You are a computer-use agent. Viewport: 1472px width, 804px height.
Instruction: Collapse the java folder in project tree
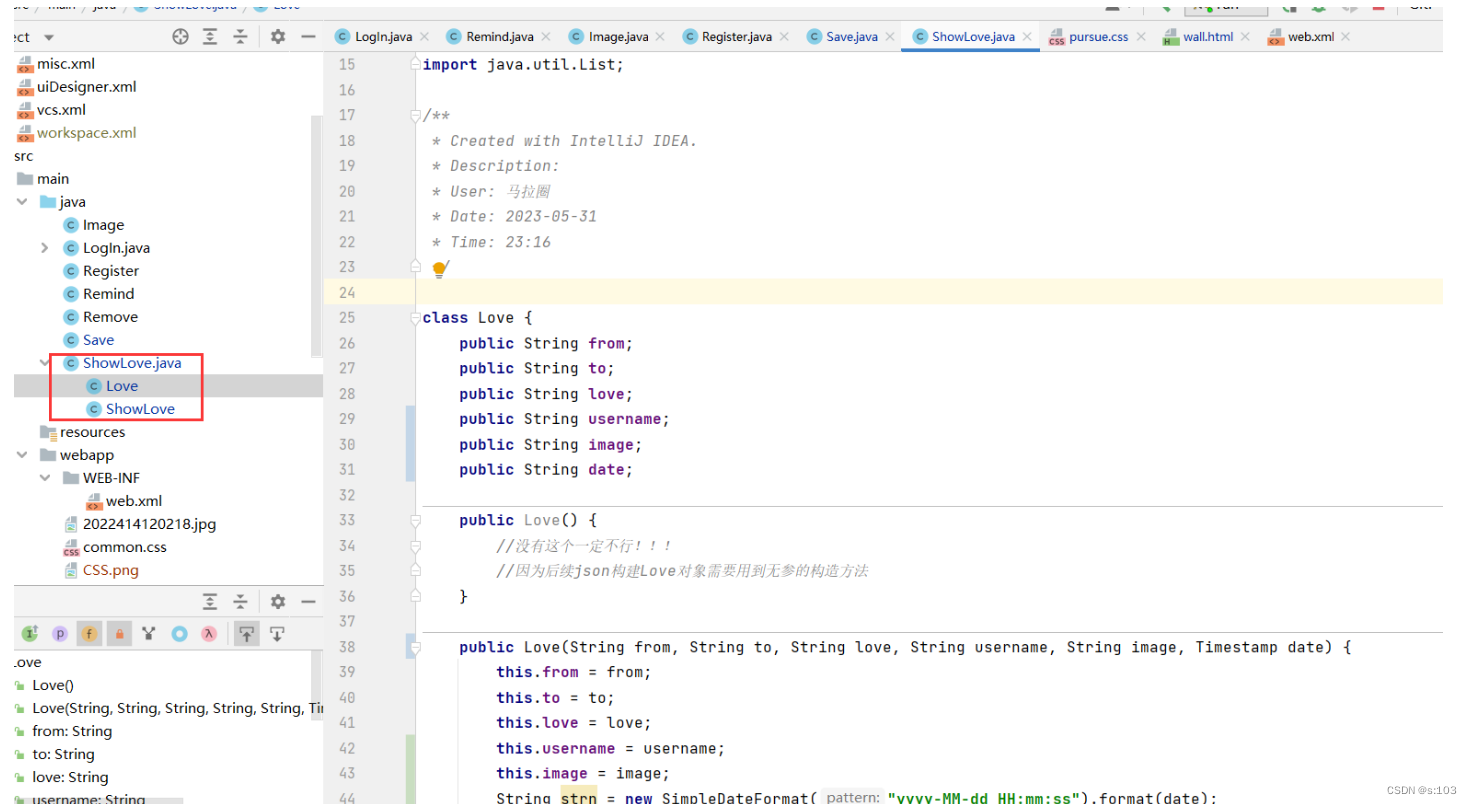22,202
